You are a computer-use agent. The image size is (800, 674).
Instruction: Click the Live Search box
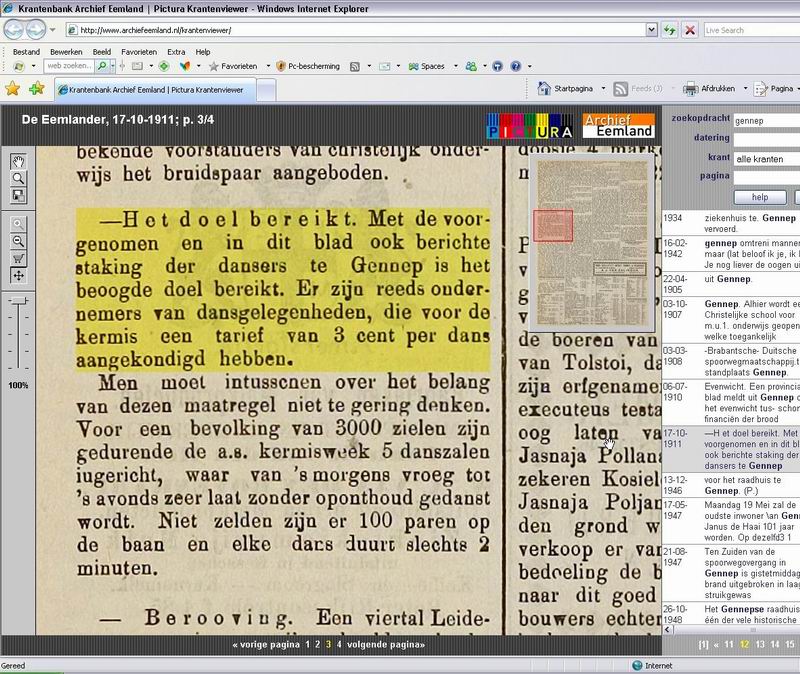pos(752,30)
